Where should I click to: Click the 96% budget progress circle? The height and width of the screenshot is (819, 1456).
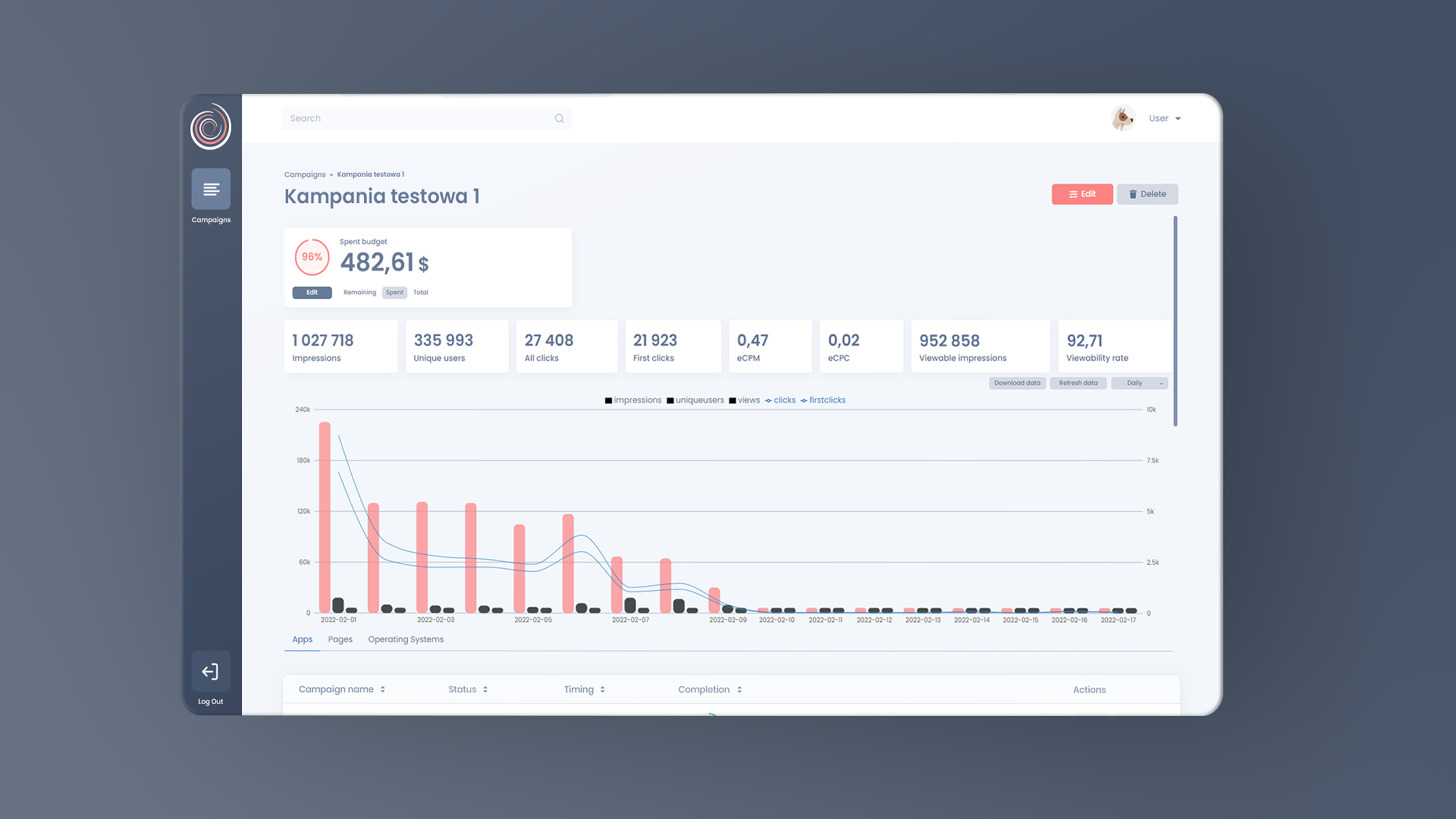click(x=312, y=257)
